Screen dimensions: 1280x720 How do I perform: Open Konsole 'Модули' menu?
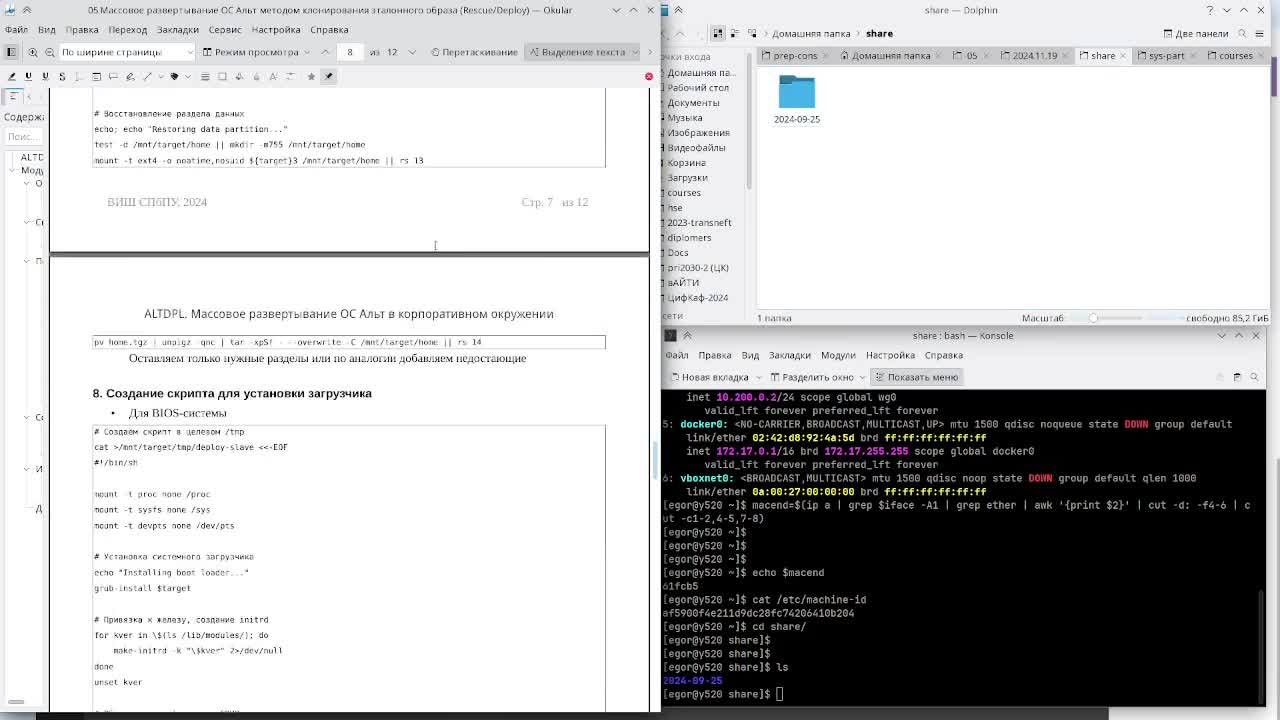[838, 355]
